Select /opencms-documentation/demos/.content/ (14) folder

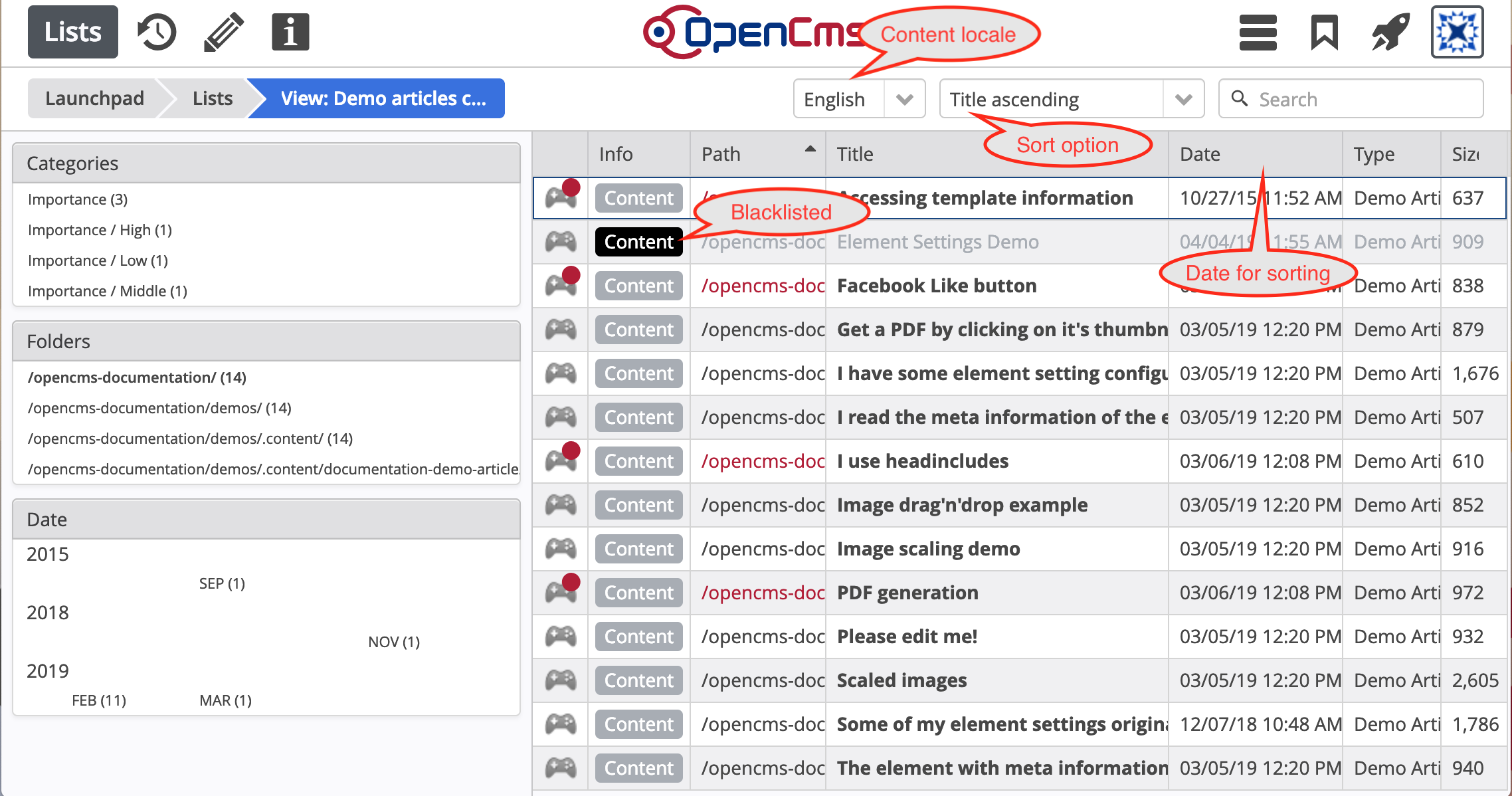point(190,439)
